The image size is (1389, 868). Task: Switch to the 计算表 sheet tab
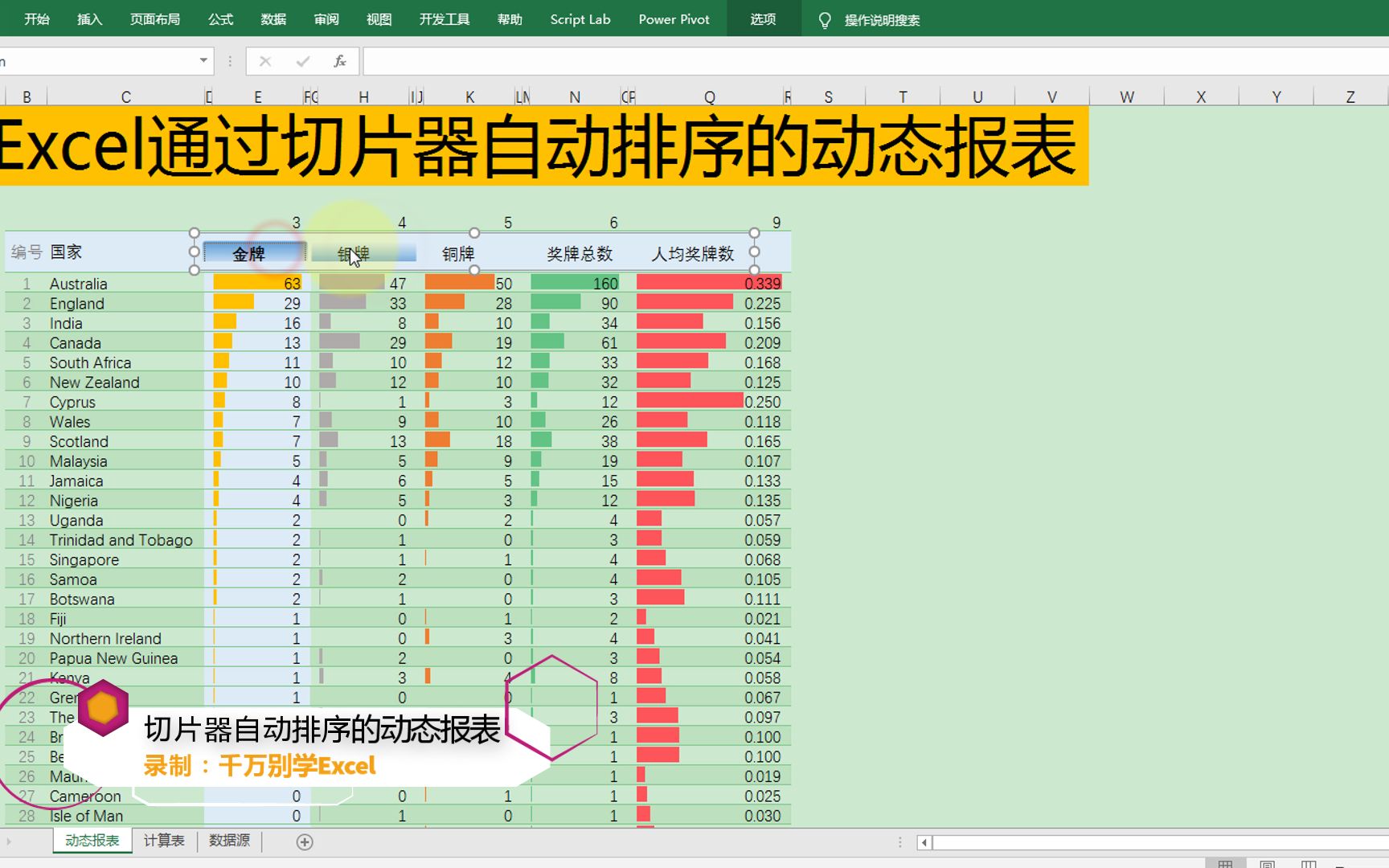click(164, 841)
